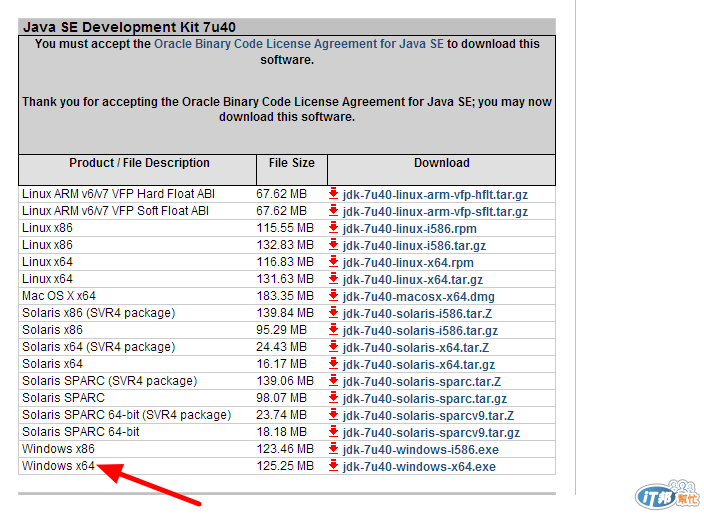This screenshot has width=704, height=516.
Task: Click "Solaris SPARC (SVR4 package)" text
Action: 110,381
